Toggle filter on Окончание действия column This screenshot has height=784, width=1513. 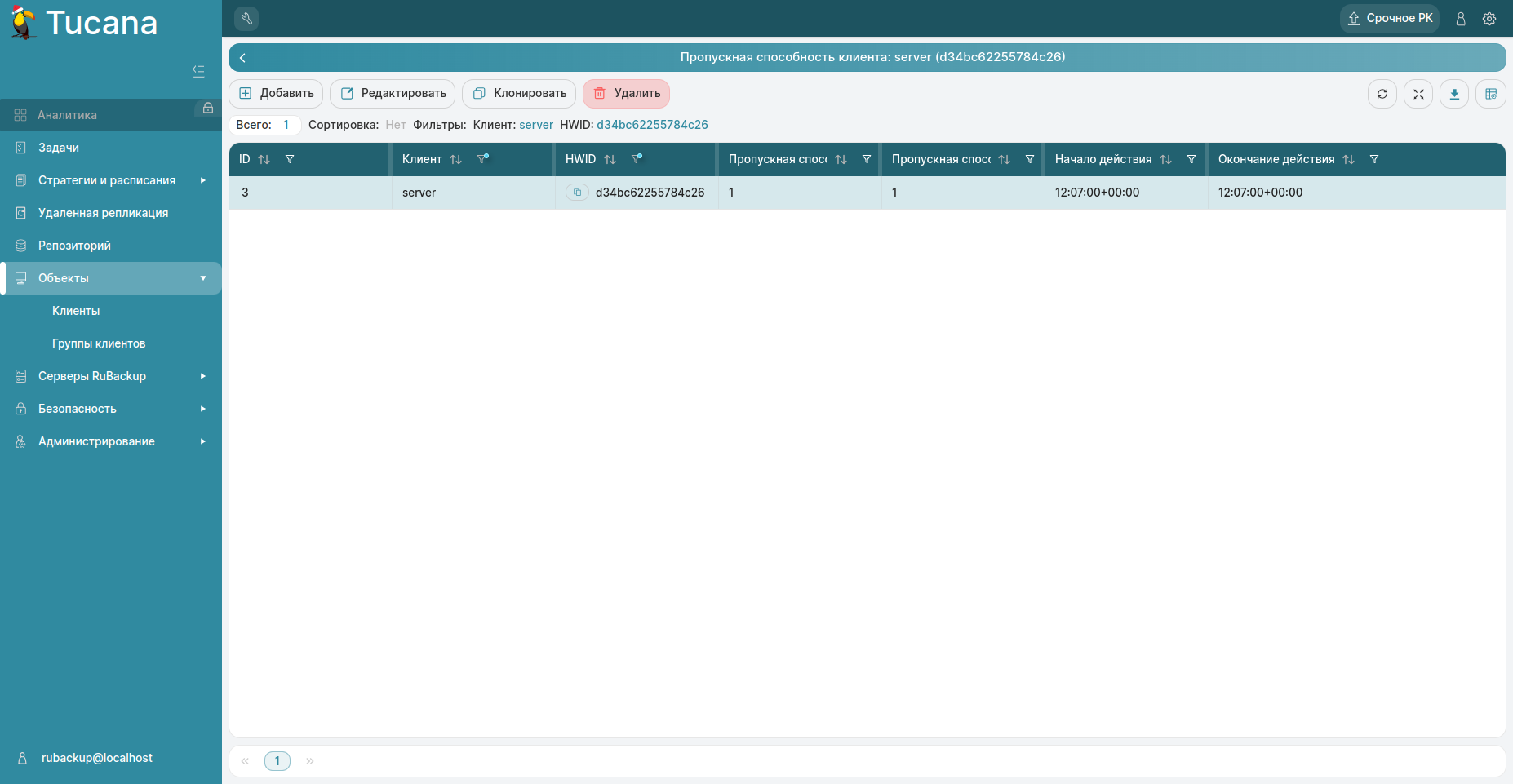coord(1375,159)
